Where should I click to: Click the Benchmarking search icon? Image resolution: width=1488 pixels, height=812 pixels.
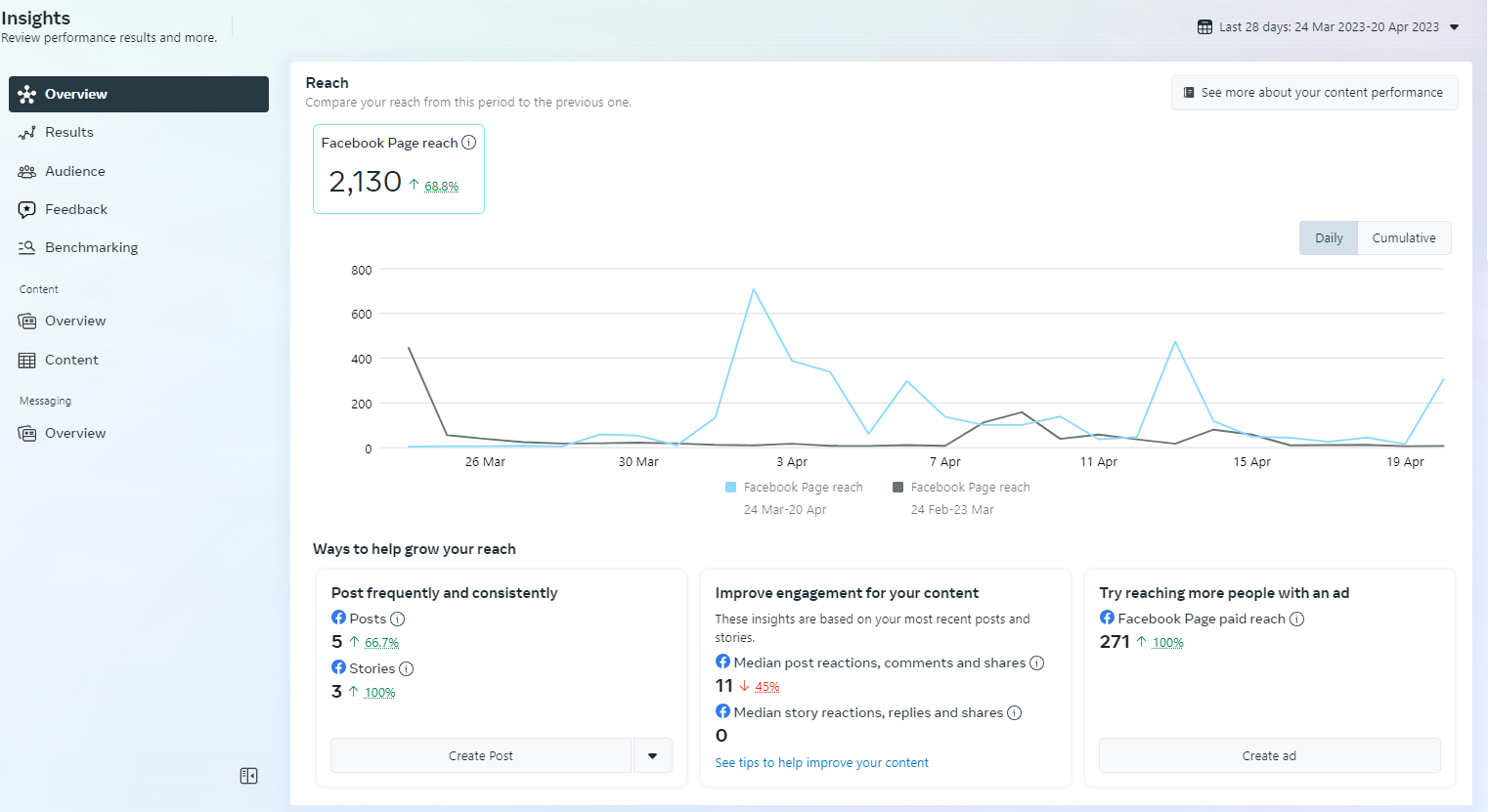pos(27,248)
